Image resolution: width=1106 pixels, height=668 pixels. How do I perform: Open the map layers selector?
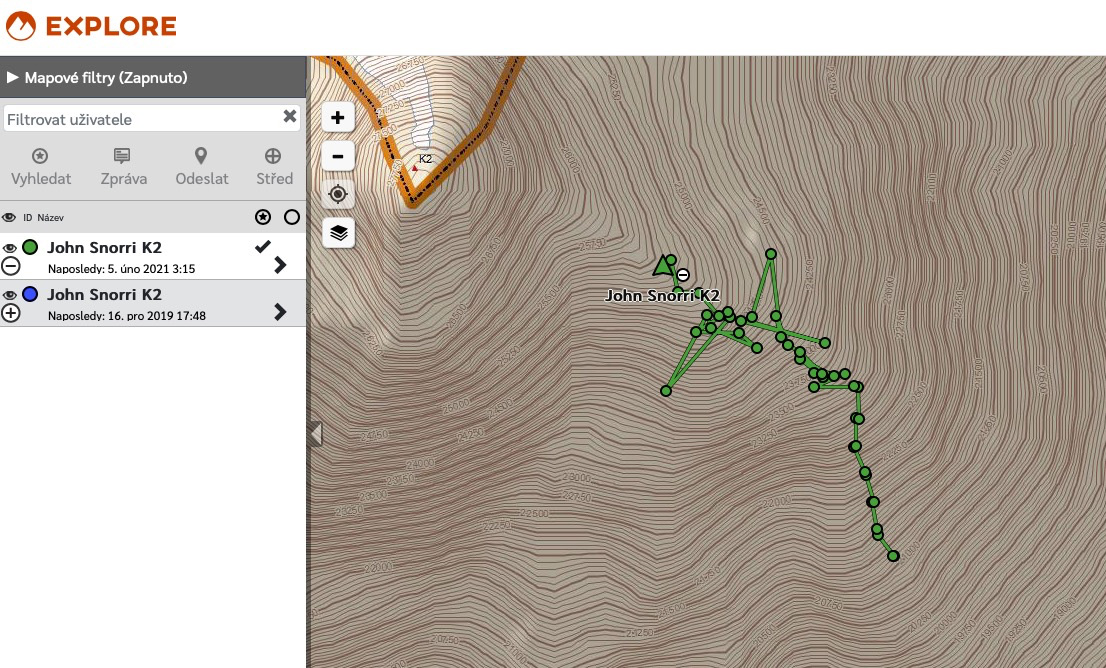click(338, 233)
